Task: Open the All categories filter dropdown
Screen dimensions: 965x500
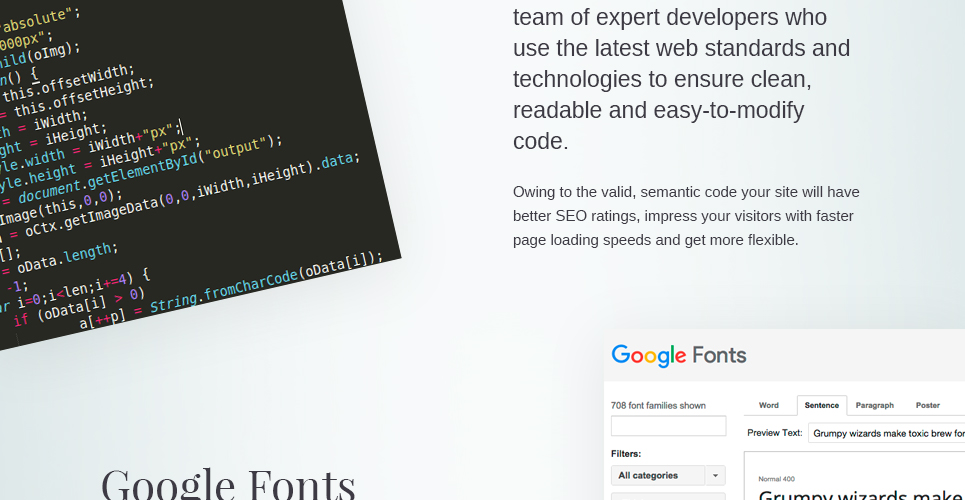Action: (658, 475)
